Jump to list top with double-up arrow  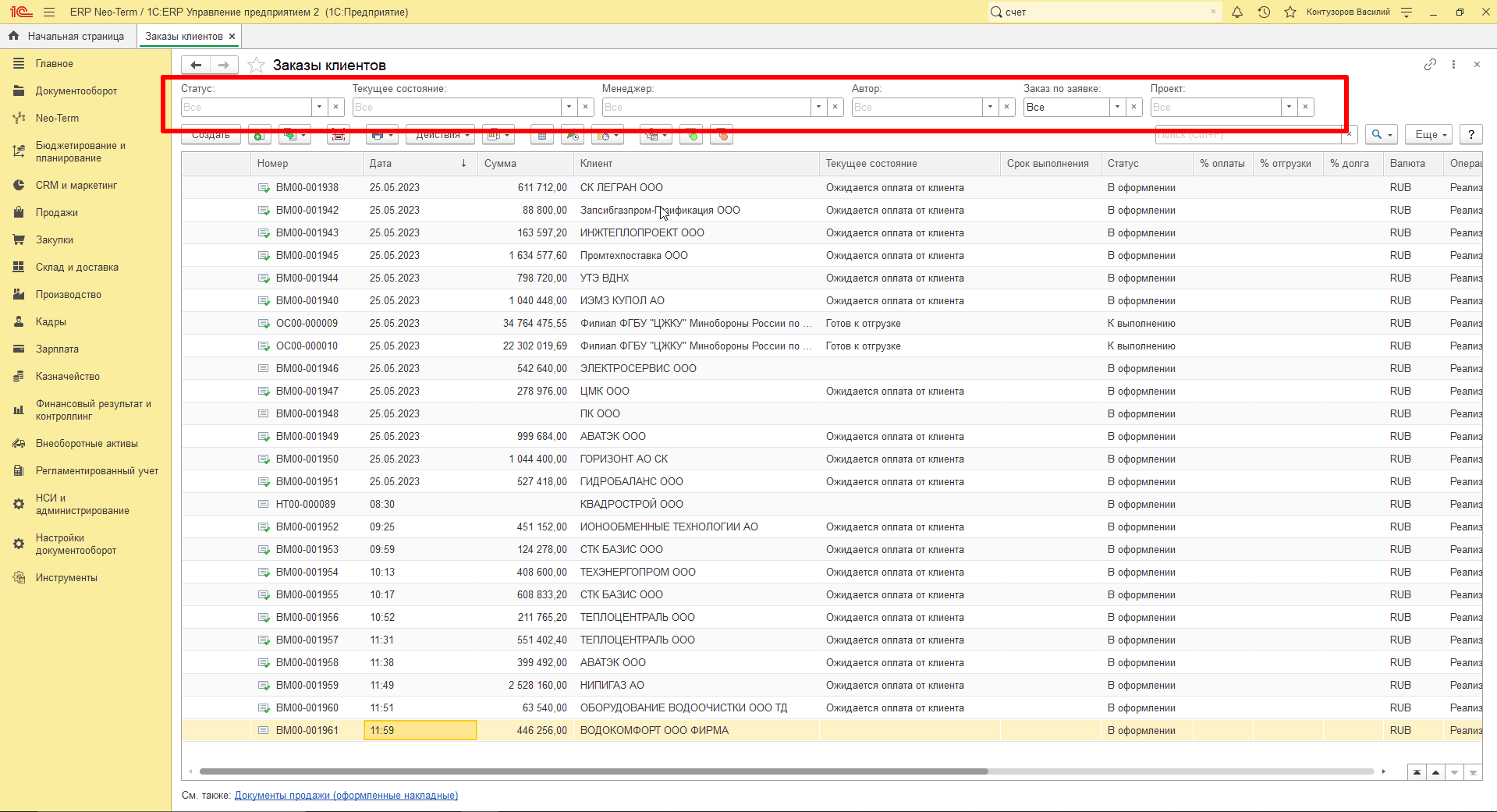coord(1417,772)
